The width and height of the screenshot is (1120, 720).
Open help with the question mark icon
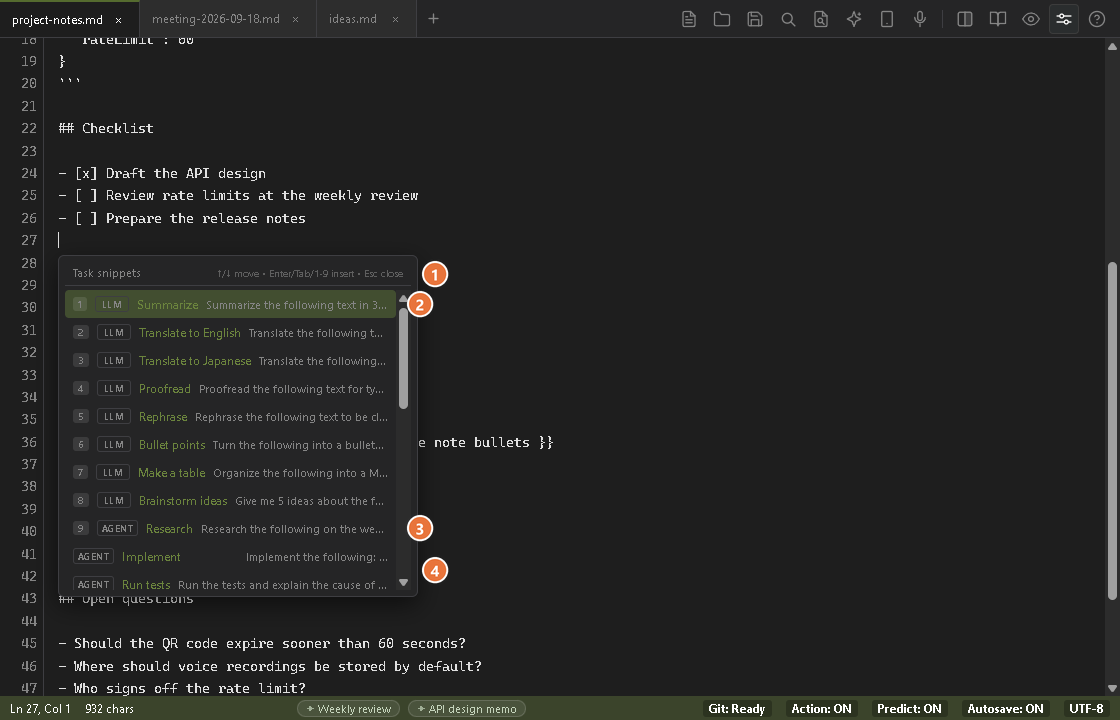(x=1096, y=19)
